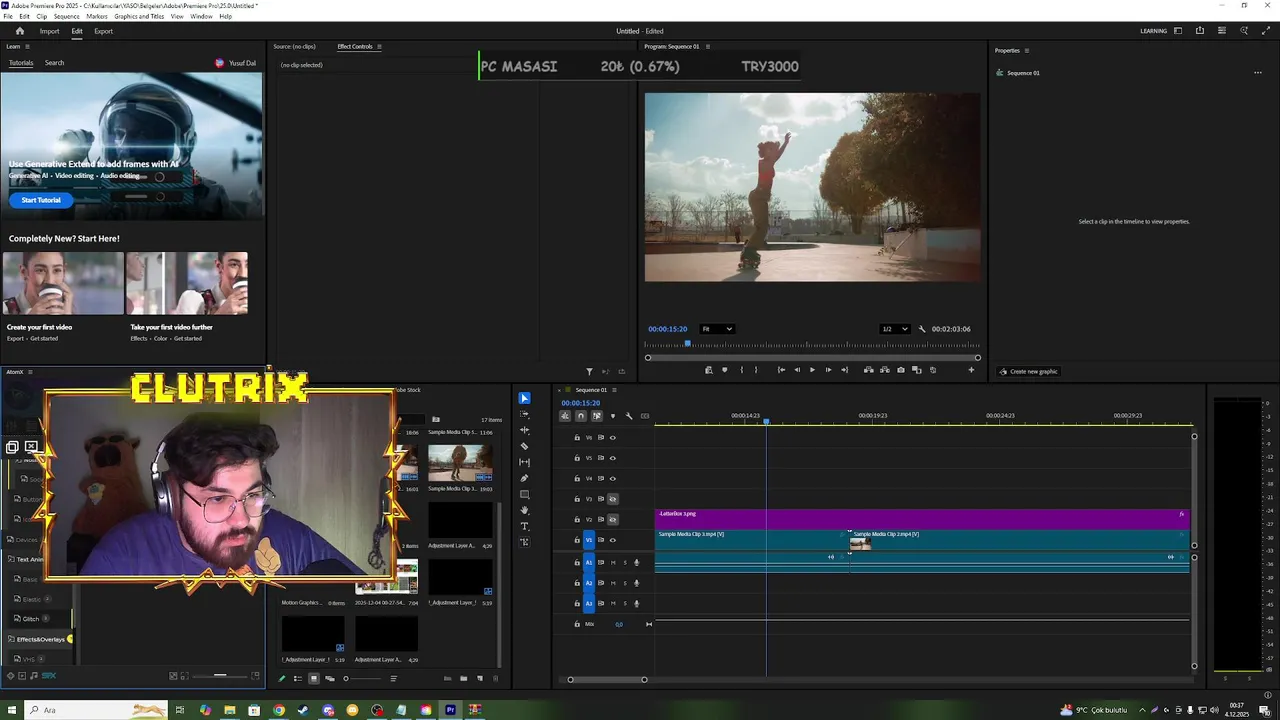
Task: Open Take your first video further tutorial
Action: point(188,297)
